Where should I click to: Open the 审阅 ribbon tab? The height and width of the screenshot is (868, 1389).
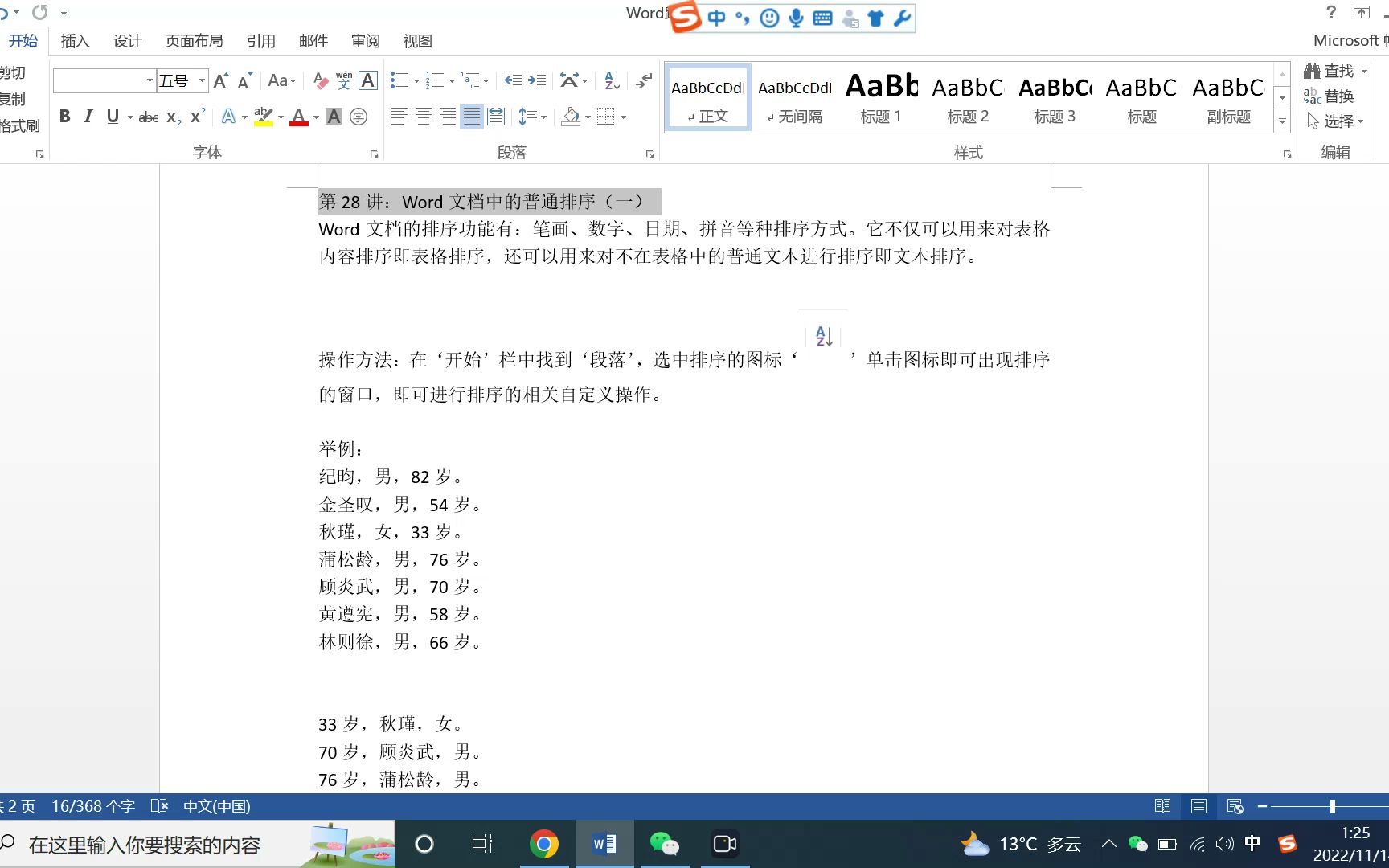pyautogui.click(x=364, y=40)
